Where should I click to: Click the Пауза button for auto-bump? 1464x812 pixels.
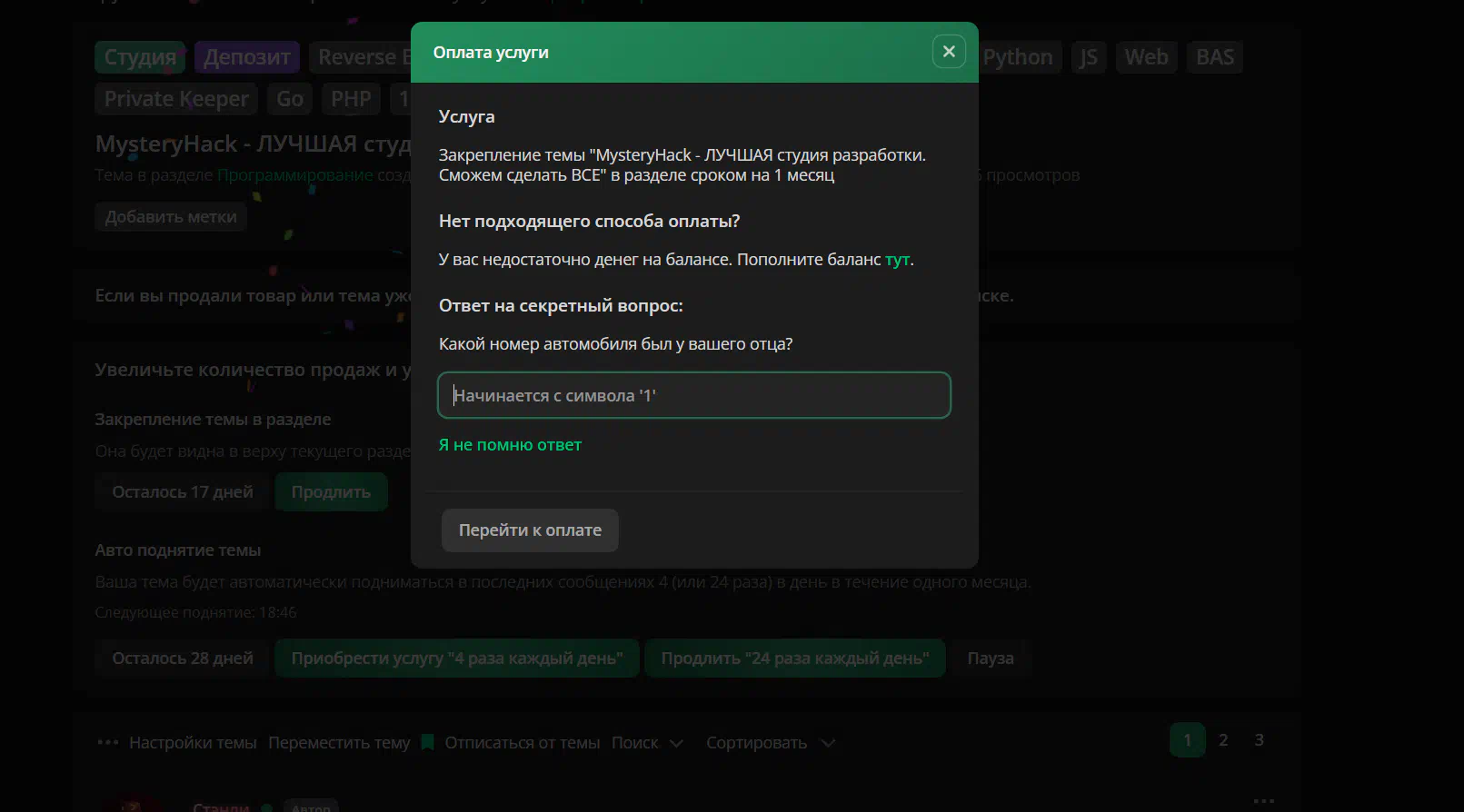(x=990, y=659)
